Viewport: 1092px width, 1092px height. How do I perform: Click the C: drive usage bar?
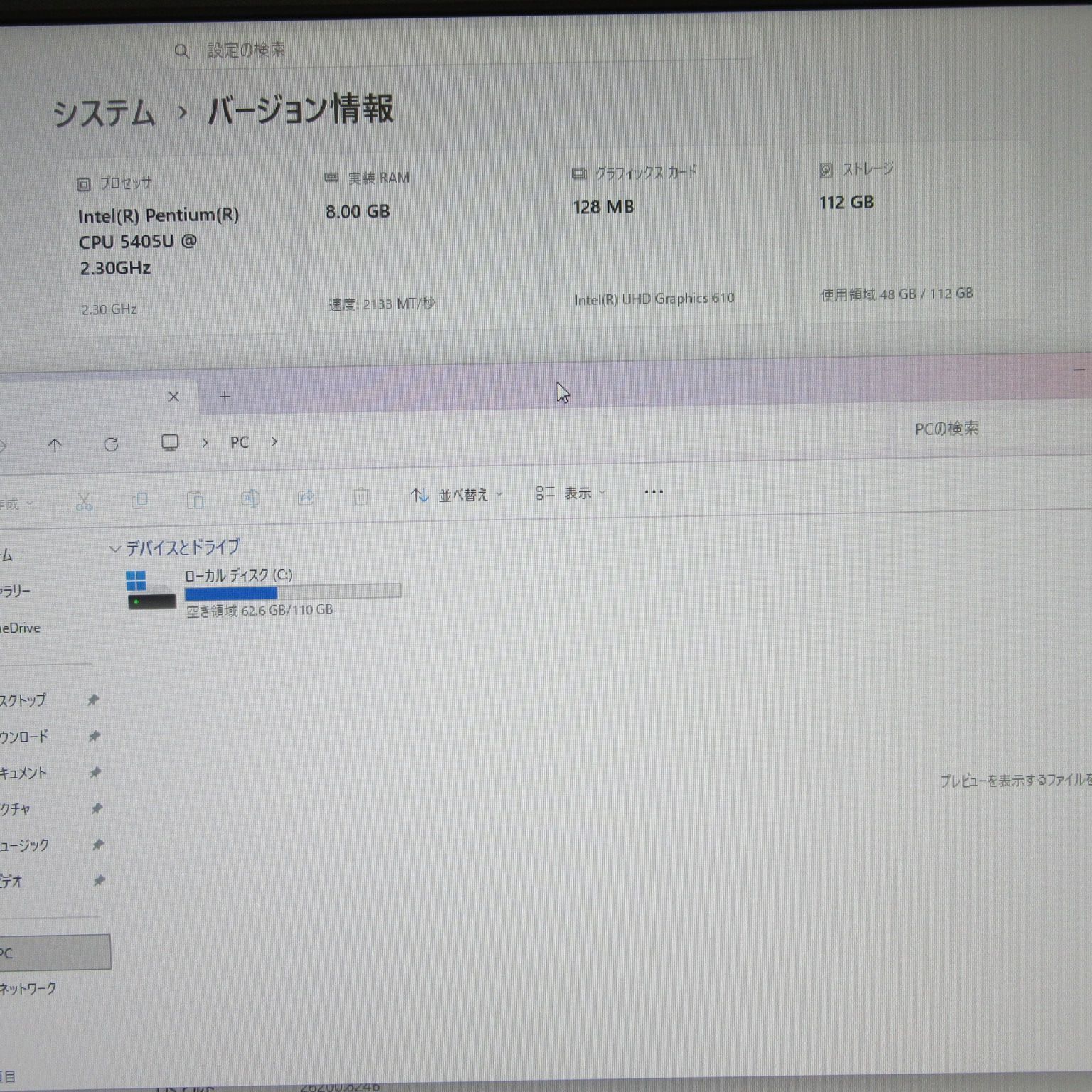[x=293, y=591]
